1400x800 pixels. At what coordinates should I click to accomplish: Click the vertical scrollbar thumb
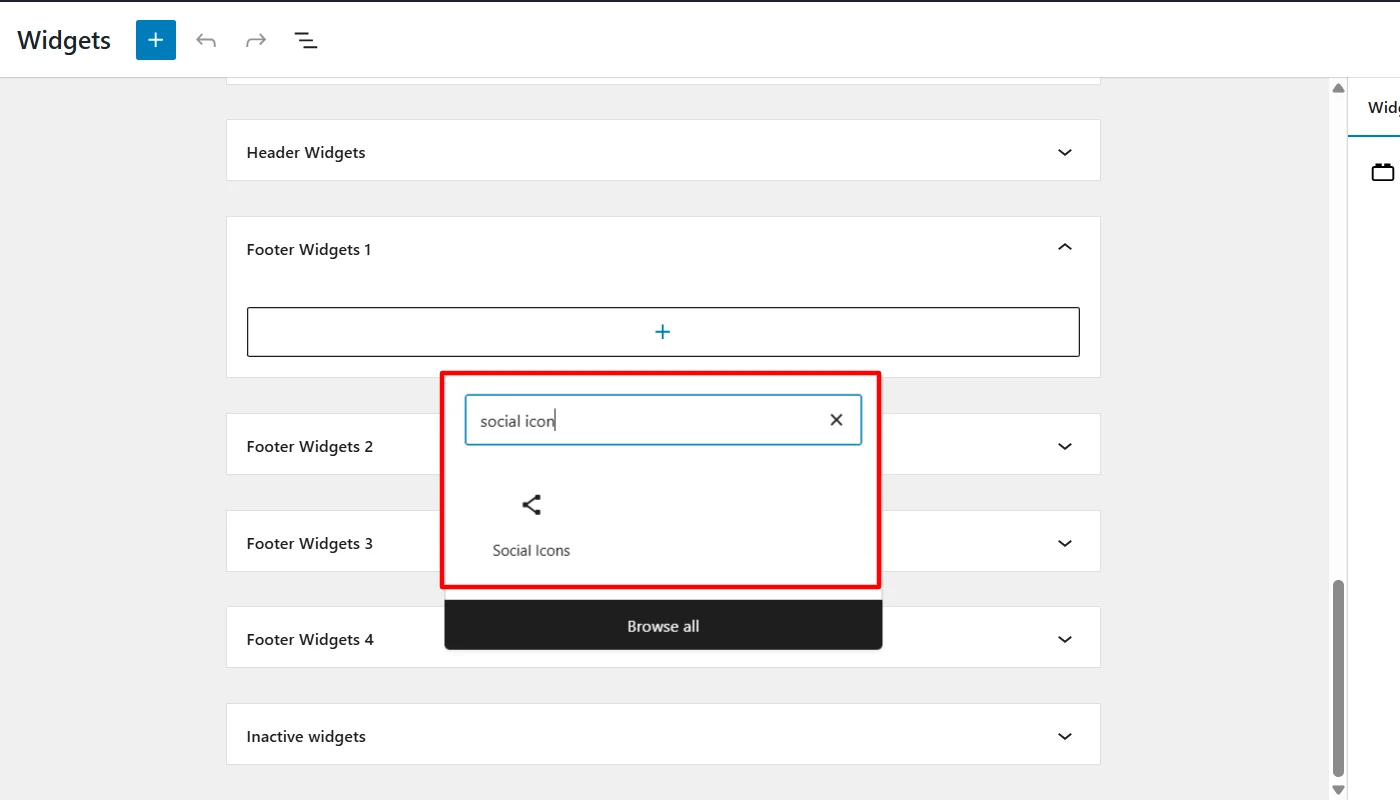click(x=1339, y=677)
